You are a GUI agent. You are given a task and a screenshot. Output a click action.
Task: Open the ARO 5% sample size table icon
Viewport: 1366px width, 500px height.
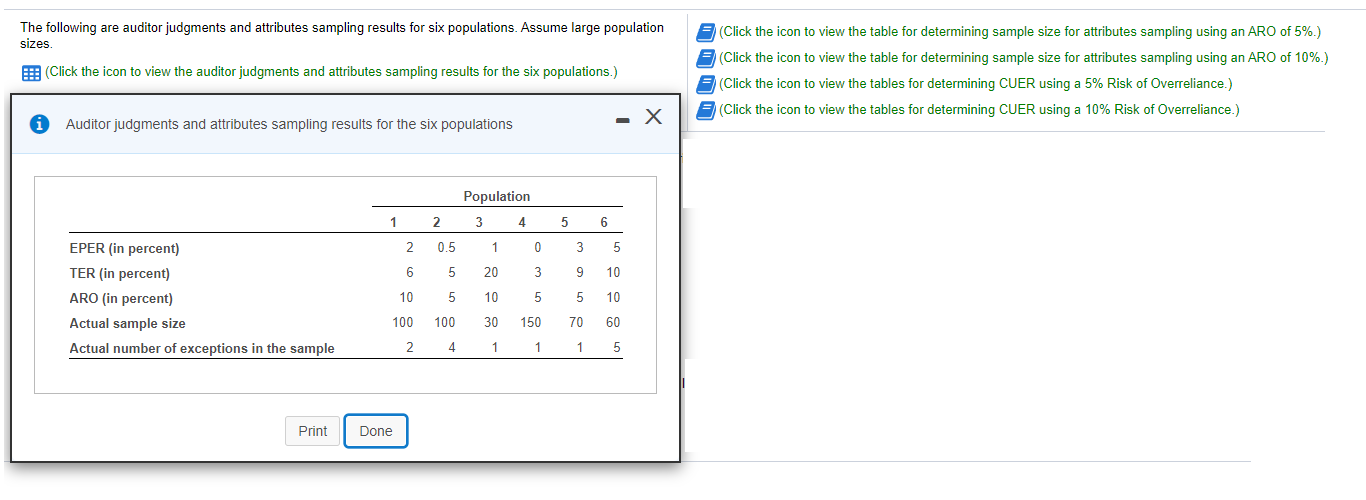707,32
